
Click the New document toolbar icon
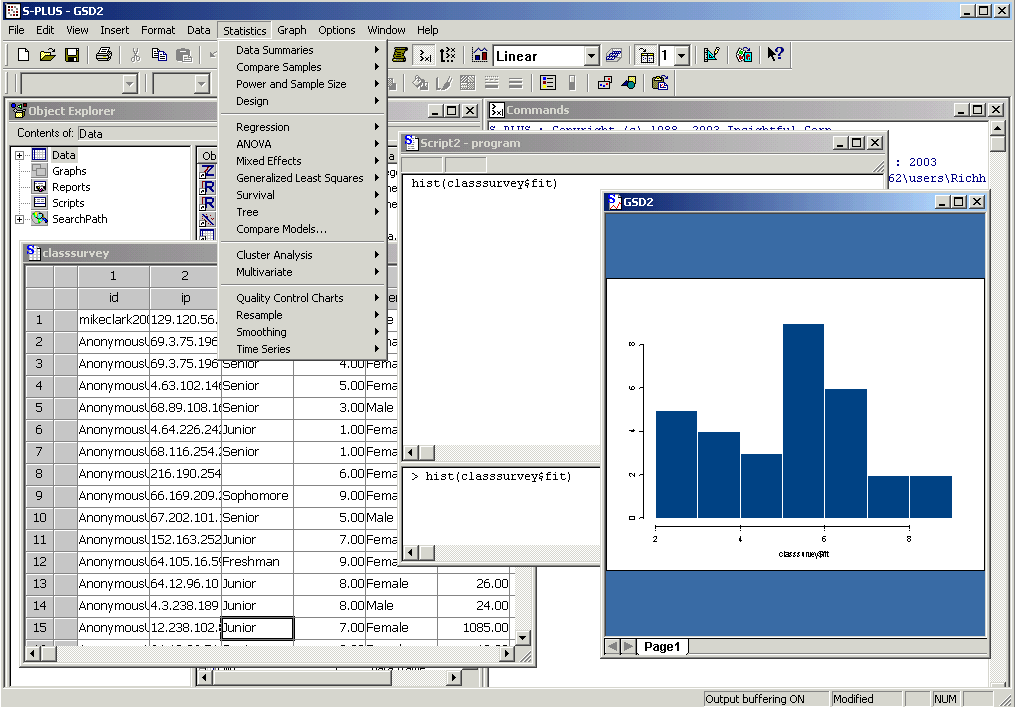(23, 56)
